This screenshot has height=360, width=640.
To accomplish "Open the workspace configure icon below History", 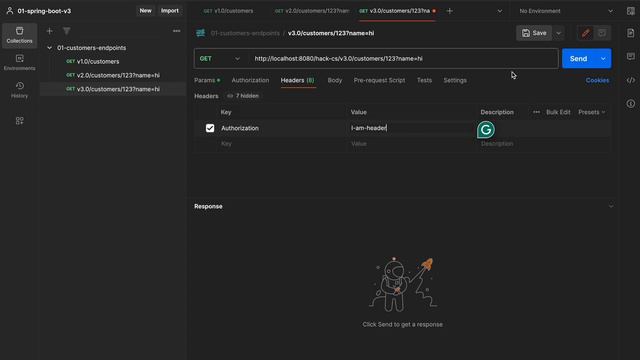I will 19,121.
